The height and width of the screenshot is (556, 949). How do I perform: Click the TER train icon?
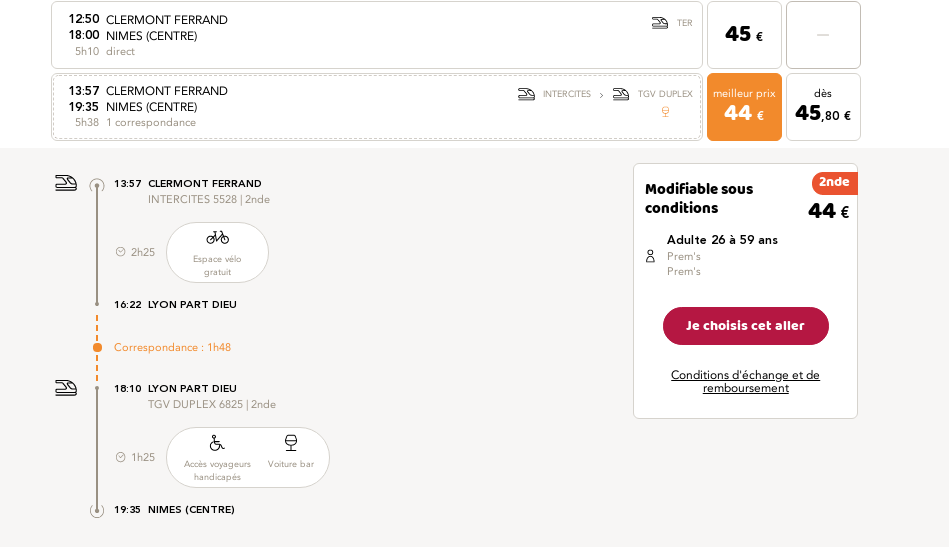[x=660, y=23]
